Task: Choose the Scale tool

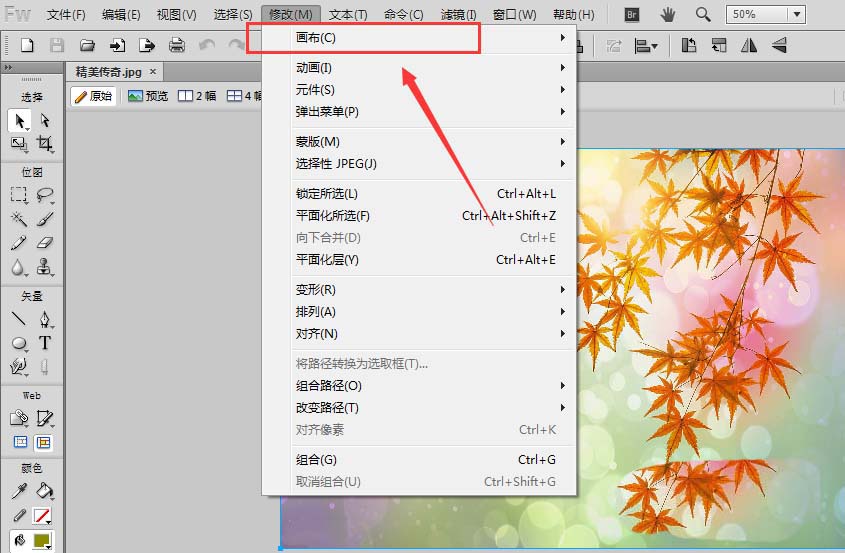Action: 19,144
